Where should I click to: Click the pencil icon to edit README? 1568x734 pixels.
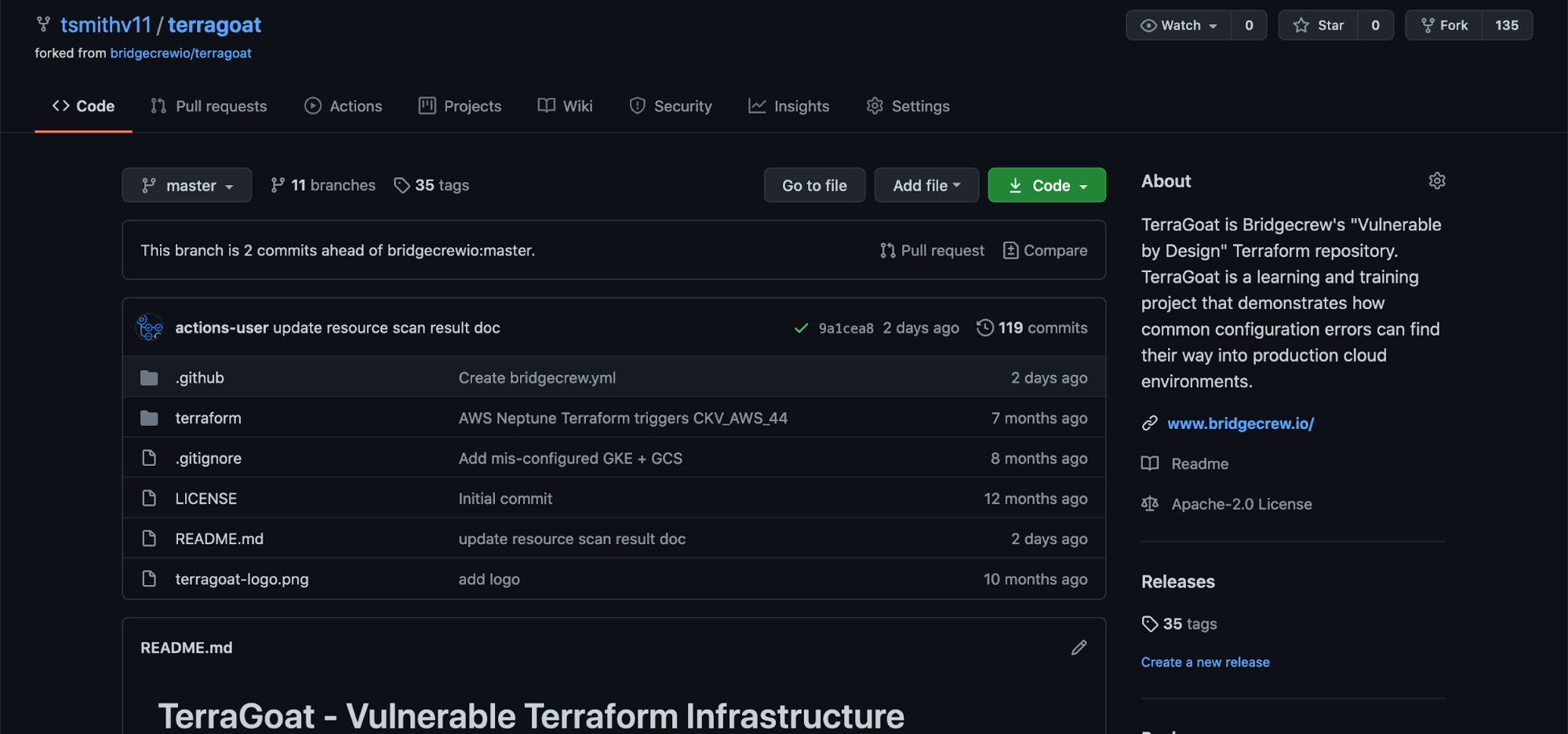[1079, 648]
